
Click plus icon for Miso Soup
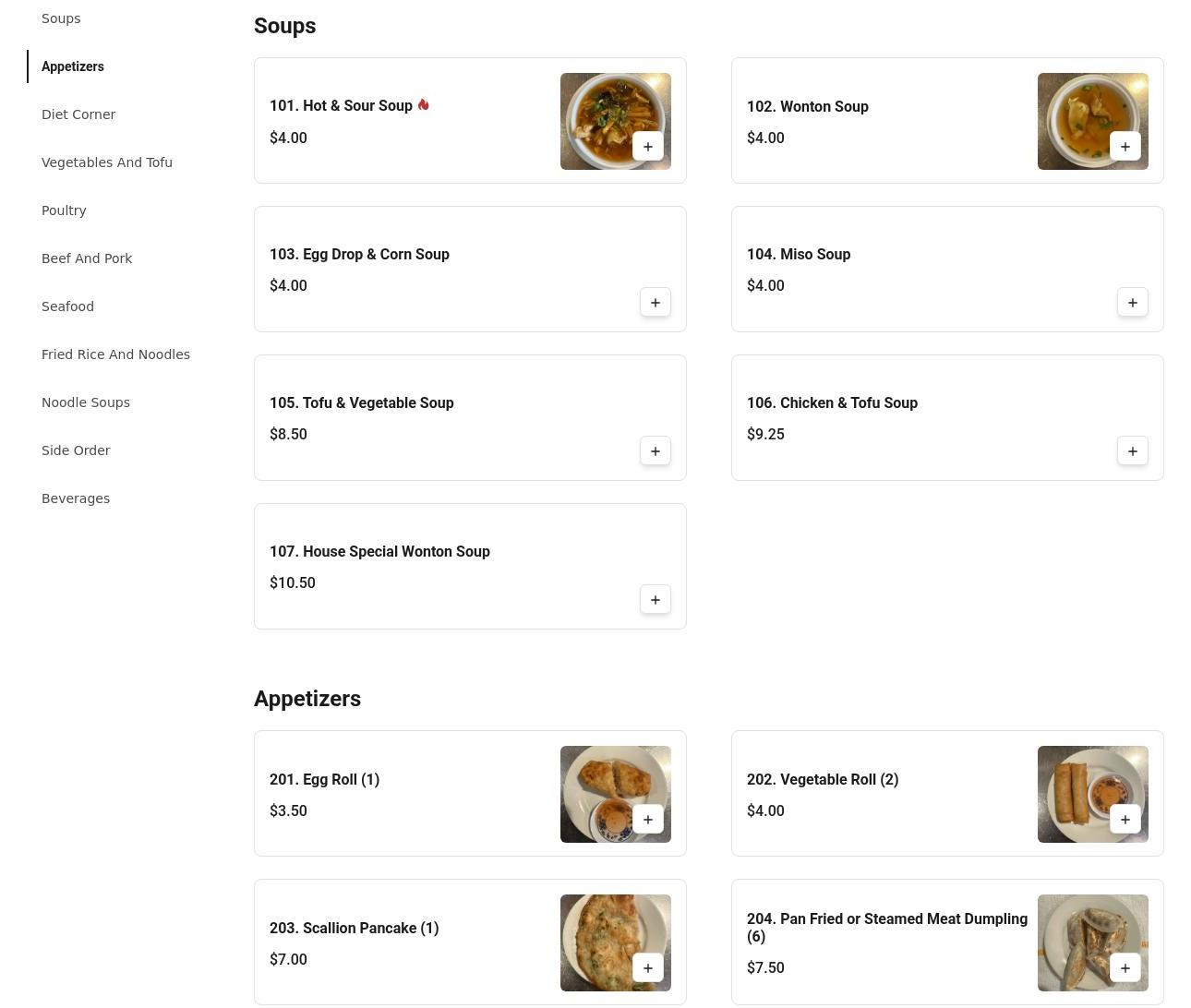tap(1132, 303)
